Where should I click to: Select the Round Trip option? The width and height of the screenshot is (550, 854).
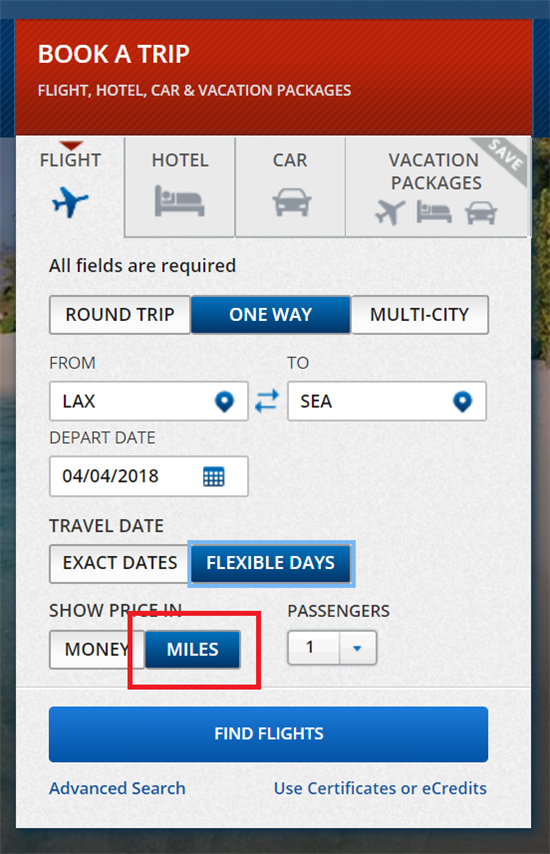[x=120, y=315]
